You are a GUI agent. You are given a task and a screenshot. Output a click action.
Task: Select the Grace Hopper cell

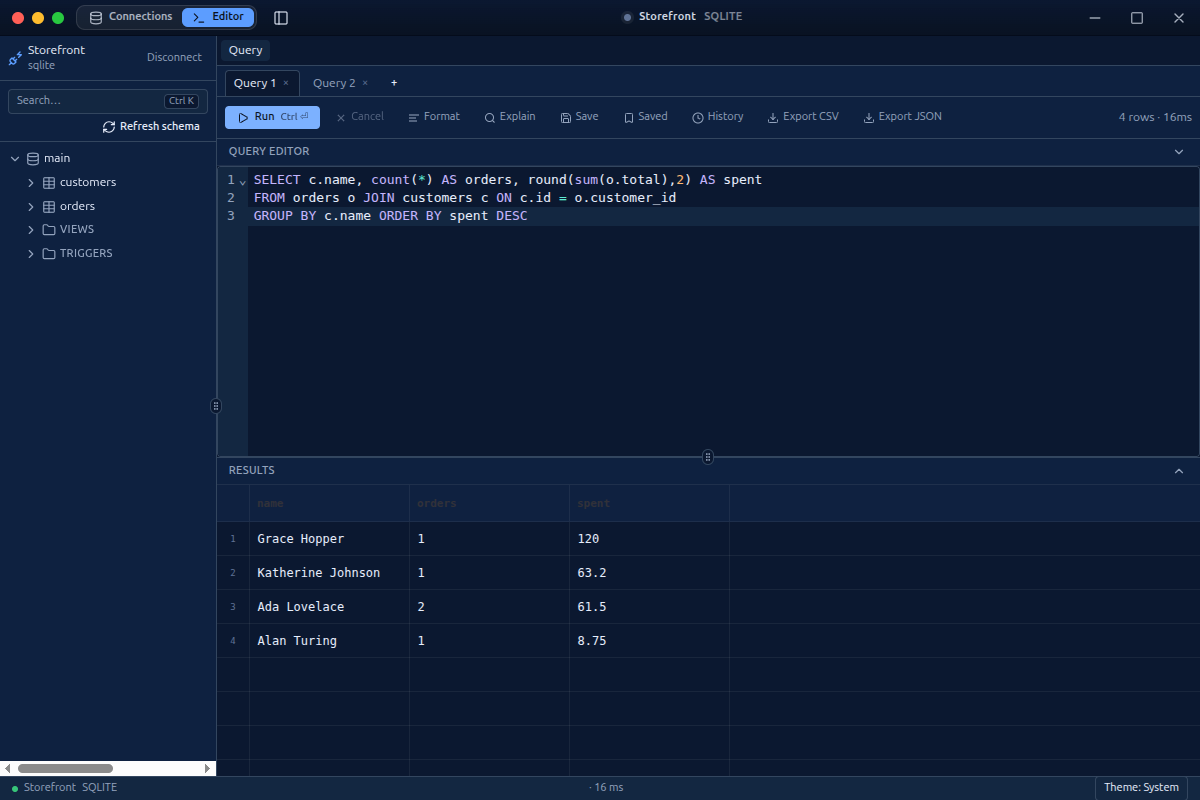click(329, 539)
